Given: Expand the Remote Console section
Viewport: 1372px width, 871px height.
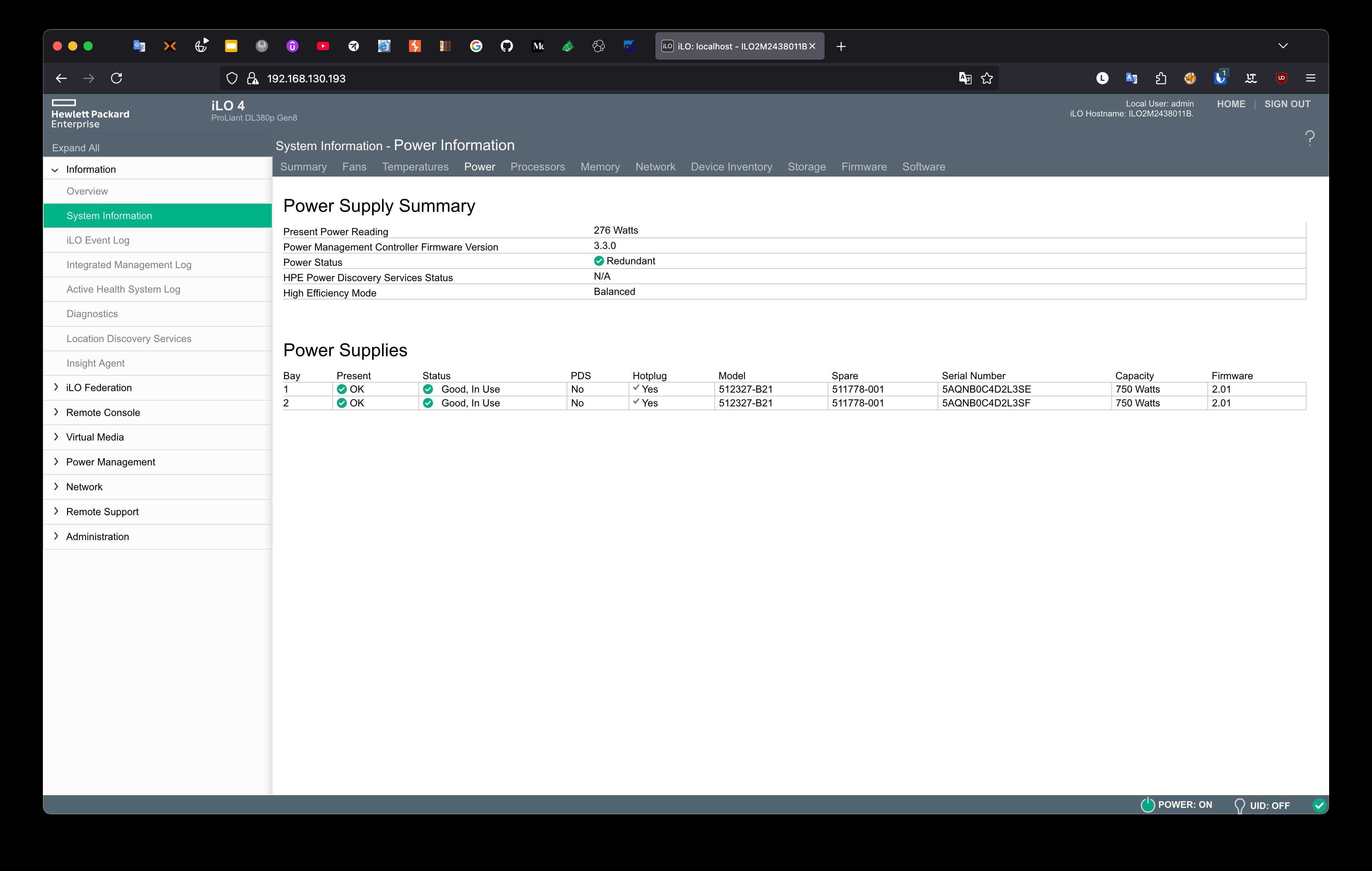Looking at the screenshot, I should [x=56, y=412].
